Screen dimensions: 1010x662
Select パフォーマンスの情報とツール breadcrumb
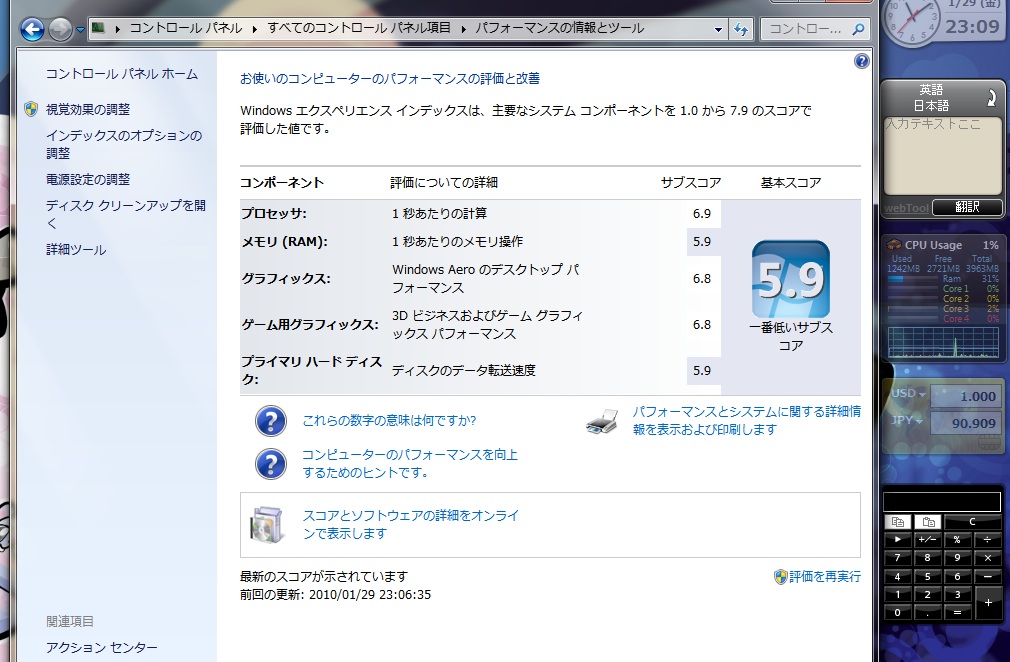coord(559,28)
